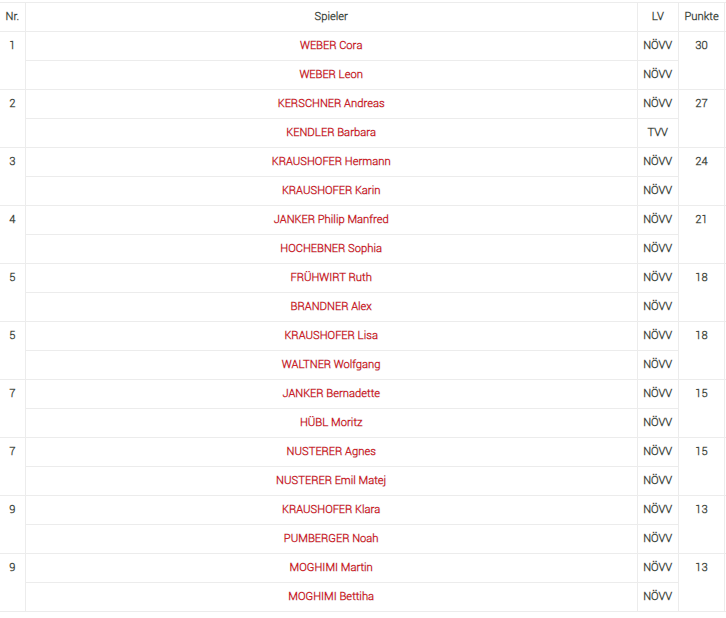
Task: Click the Punkte column header
Action: tap(701, 16)
